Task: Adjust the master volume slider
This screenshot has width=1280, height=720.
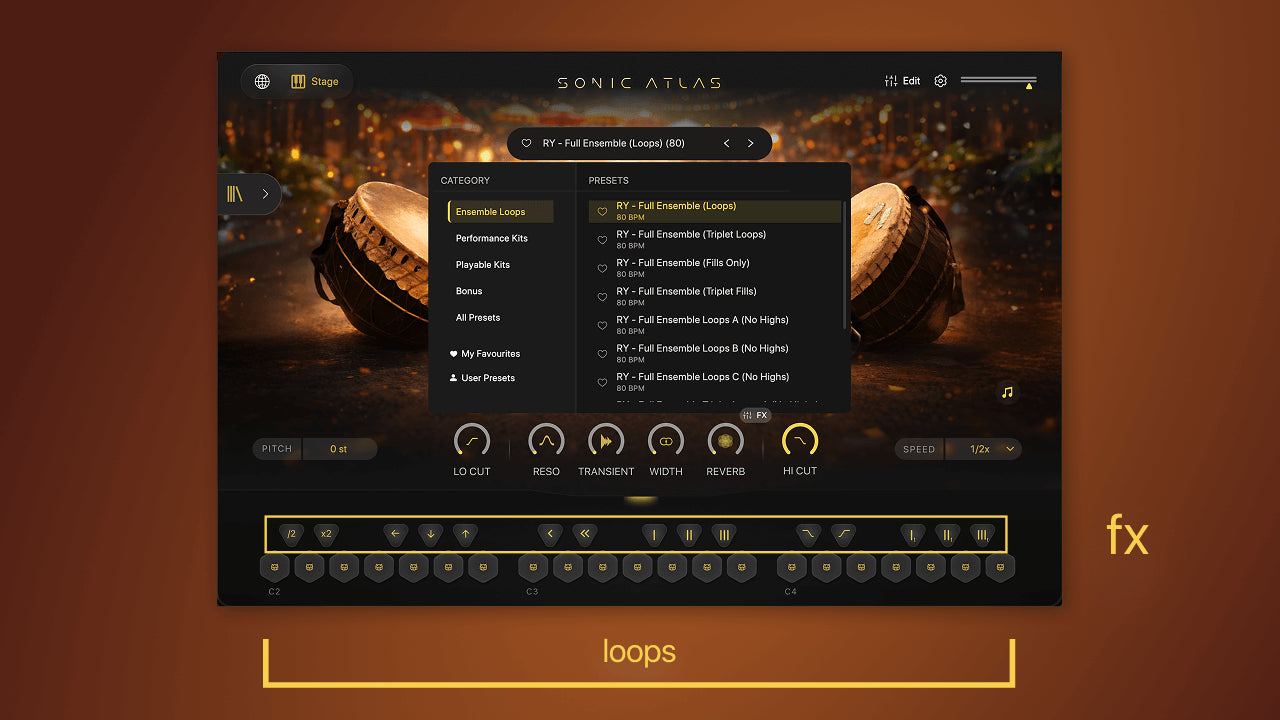Action: coord(998,80)
